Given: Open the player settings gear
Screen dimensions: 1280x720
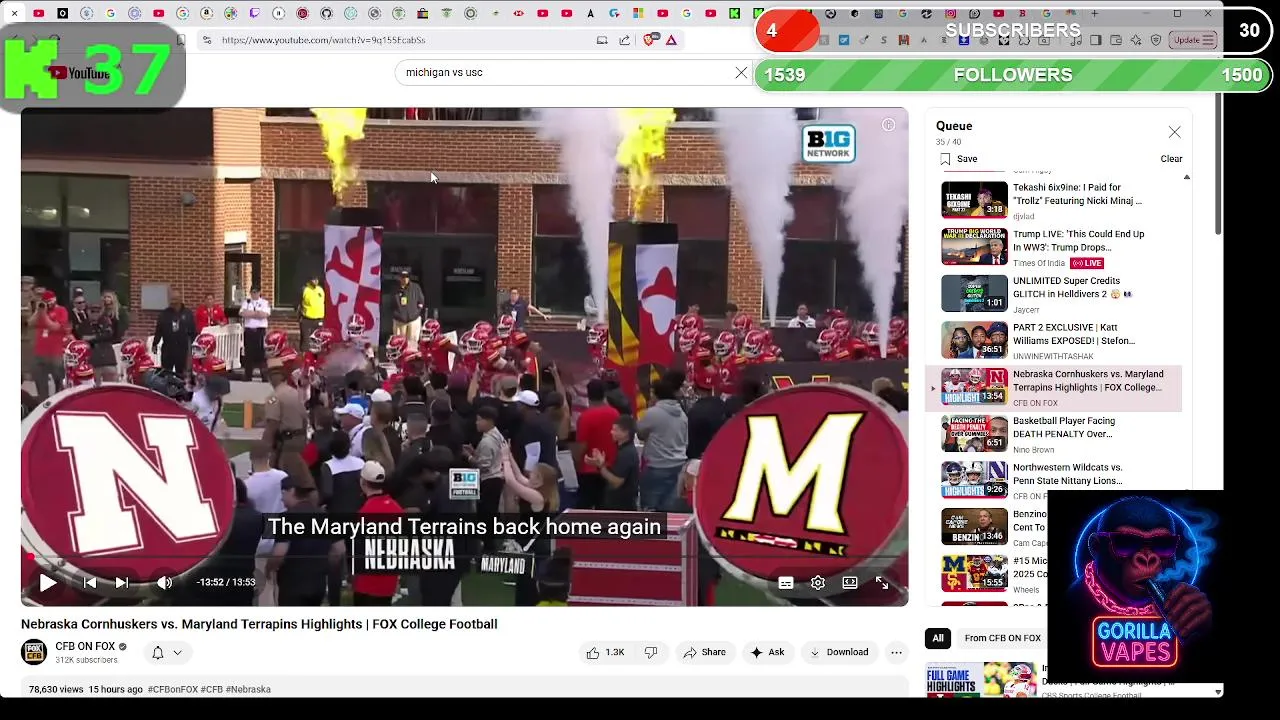Looking at the screenshot, I should [818, 583].
